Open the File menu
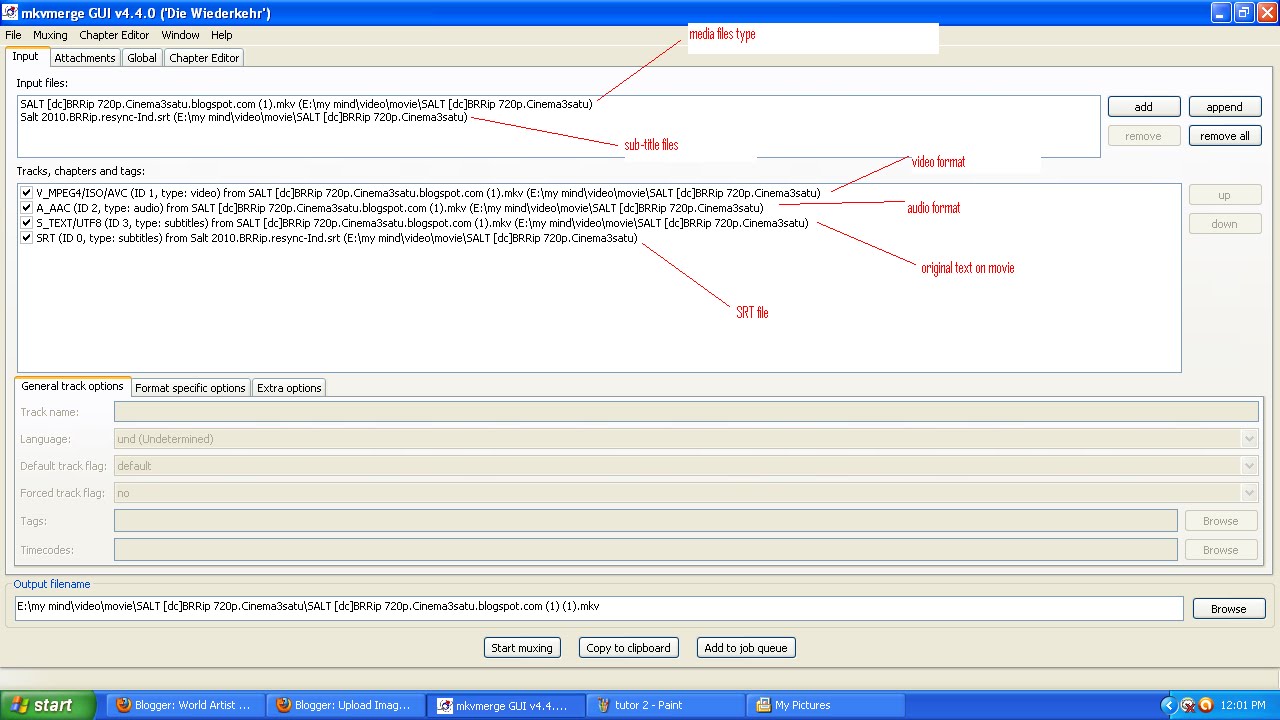 coord(13,35)
